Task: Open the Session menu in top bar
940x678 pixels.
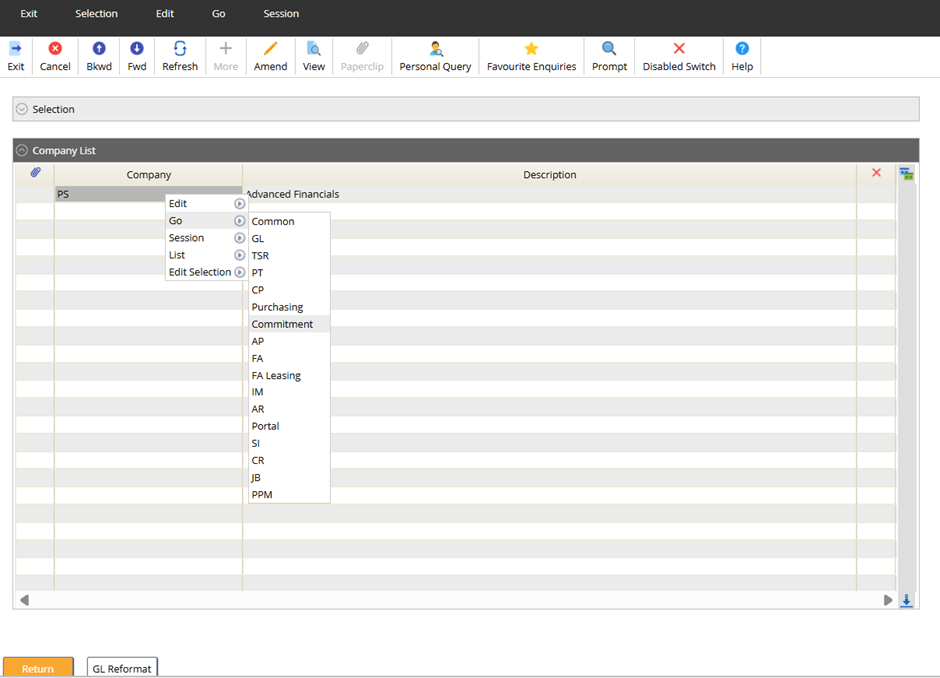Action: [x=281, y=14]
